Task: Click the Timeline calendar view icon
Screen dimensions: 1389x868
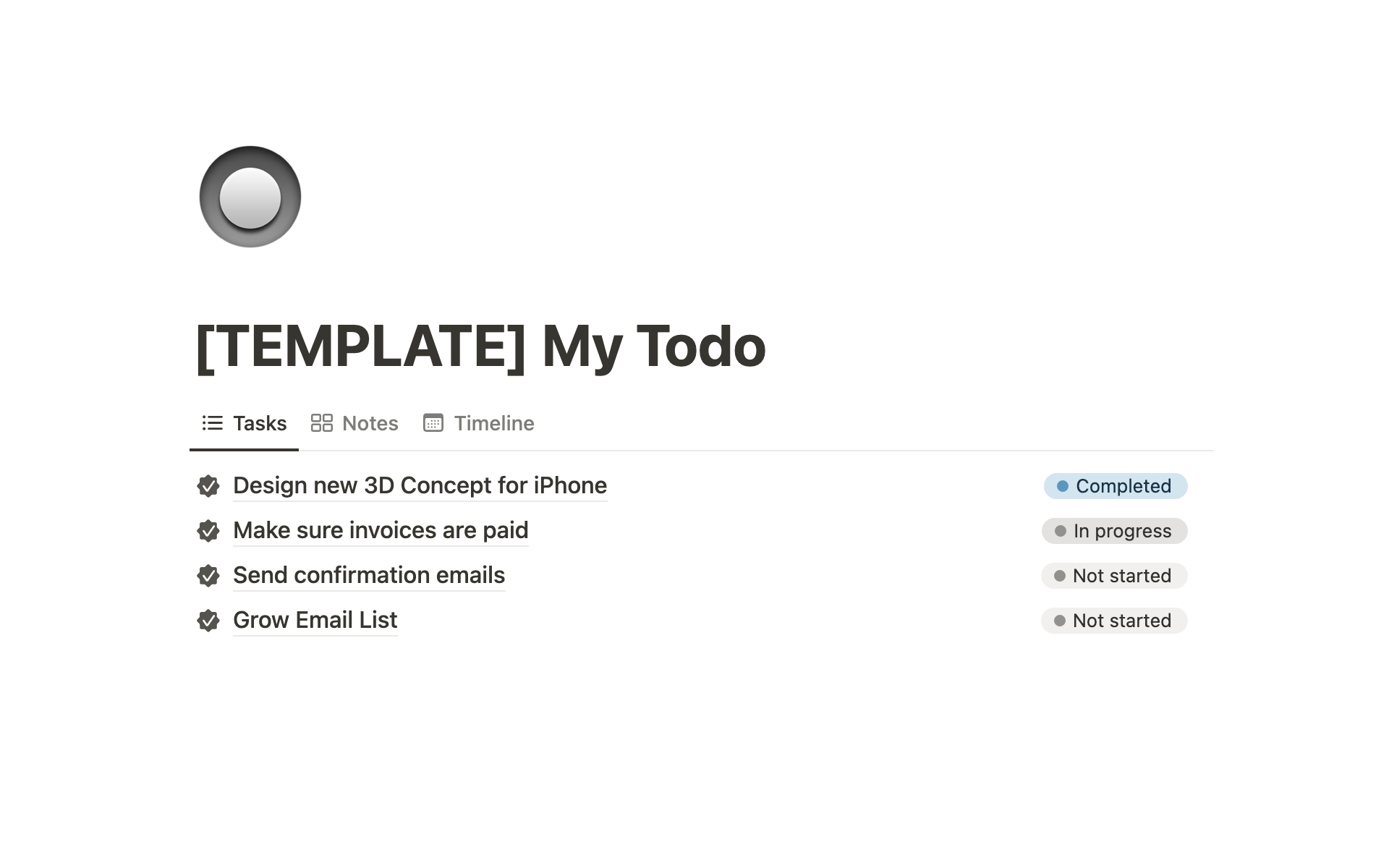Action: [433, 423]
